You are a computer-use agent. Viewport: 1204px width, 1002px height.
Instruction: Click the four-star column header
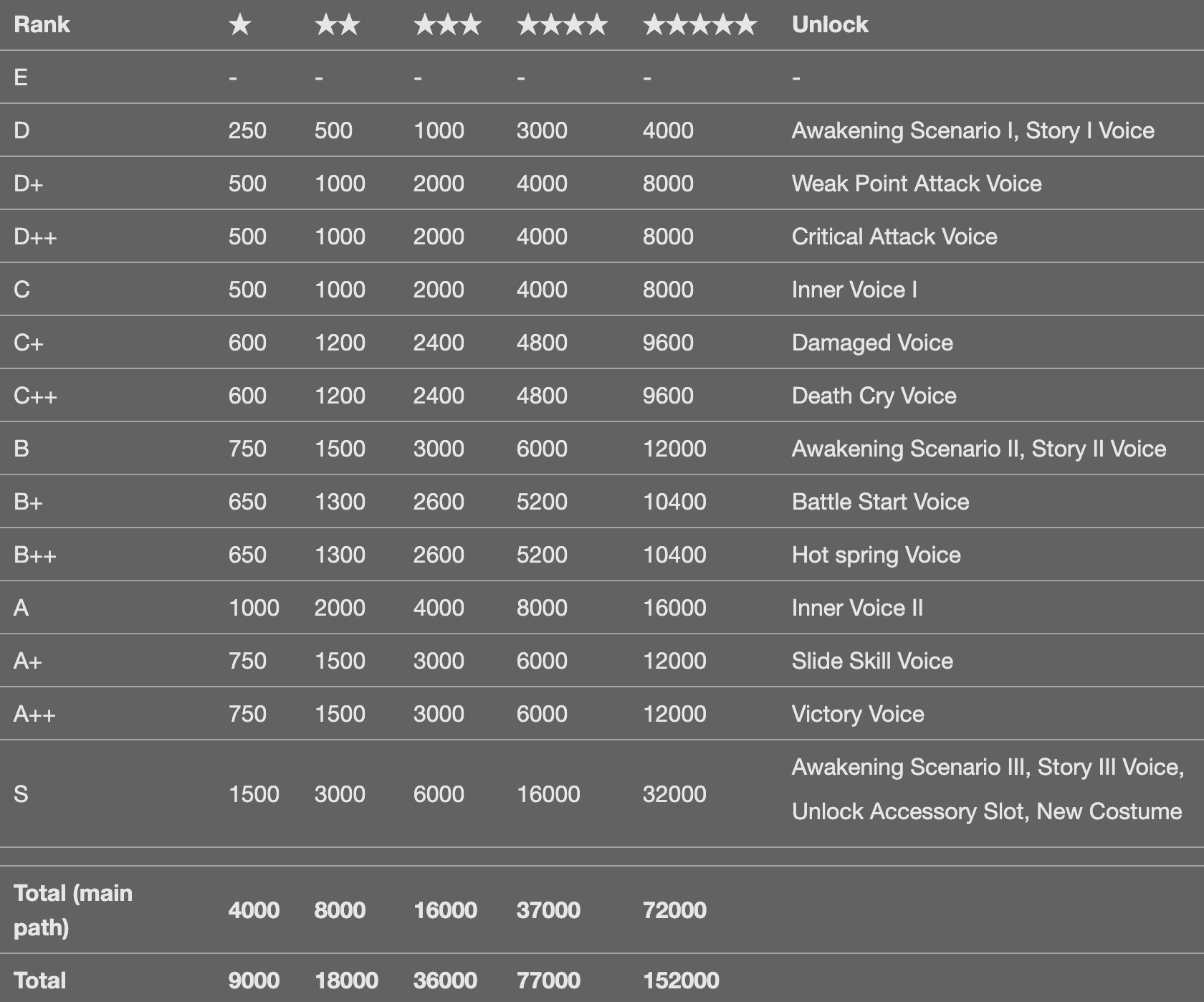pyautogui.click(x=562, y=25)
